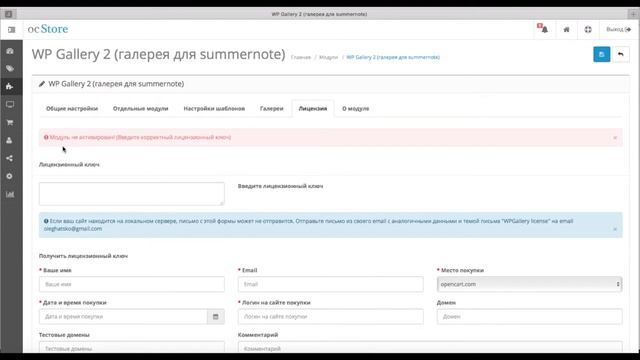
Task: Toggle the sidebar menu hamburger icon
Action: tap(11, 29)
